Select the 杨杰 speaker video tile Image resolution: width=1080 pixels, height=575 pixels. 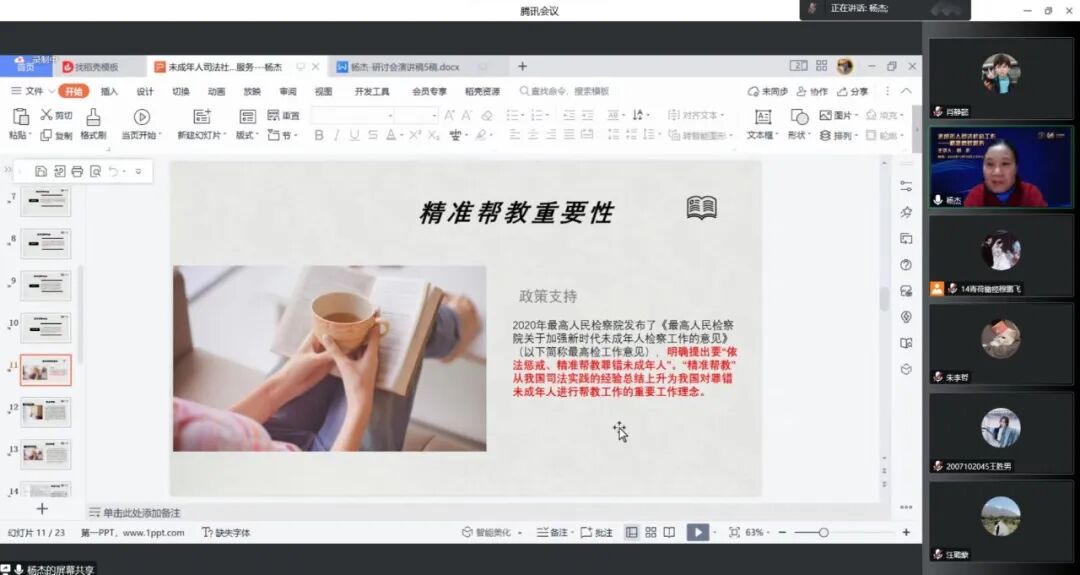tap(1001, 166)
